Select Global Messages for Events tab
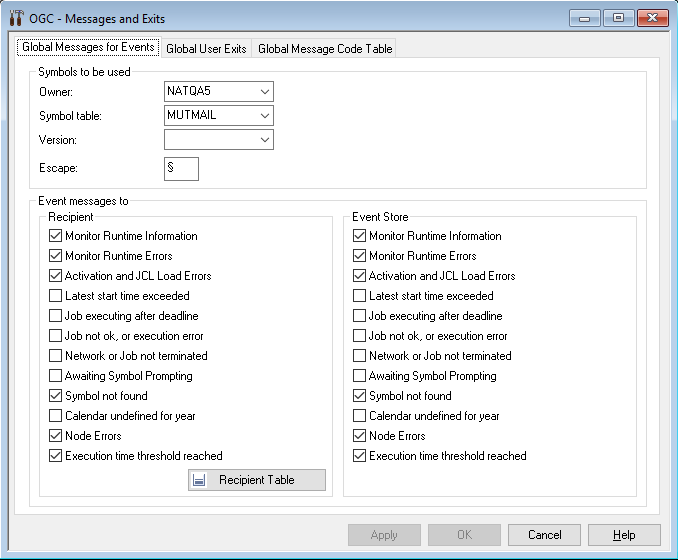 88,48
